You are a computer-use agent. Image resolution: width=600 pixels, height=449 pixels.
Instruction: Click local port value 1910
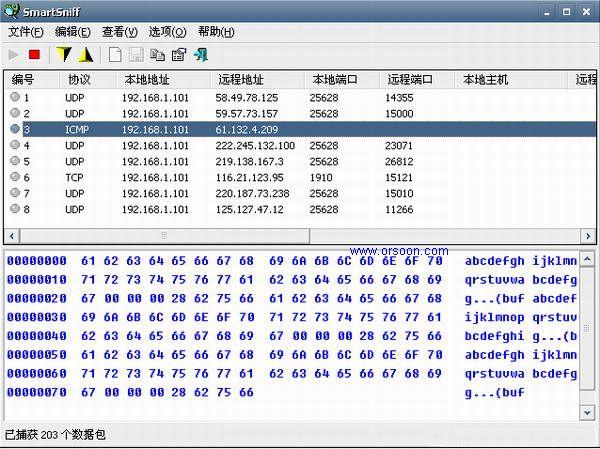[x=321, y=178]
